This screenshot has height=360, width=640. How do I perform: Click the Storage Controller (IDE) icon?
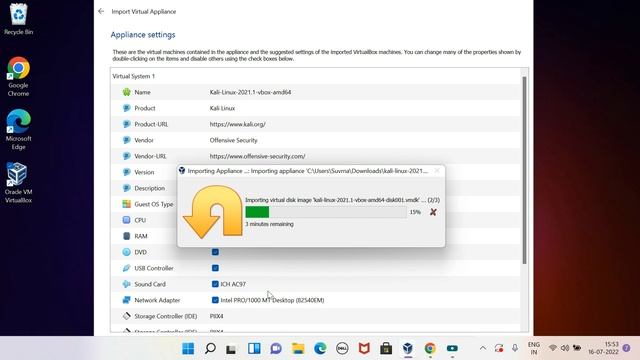coord(127,316)
